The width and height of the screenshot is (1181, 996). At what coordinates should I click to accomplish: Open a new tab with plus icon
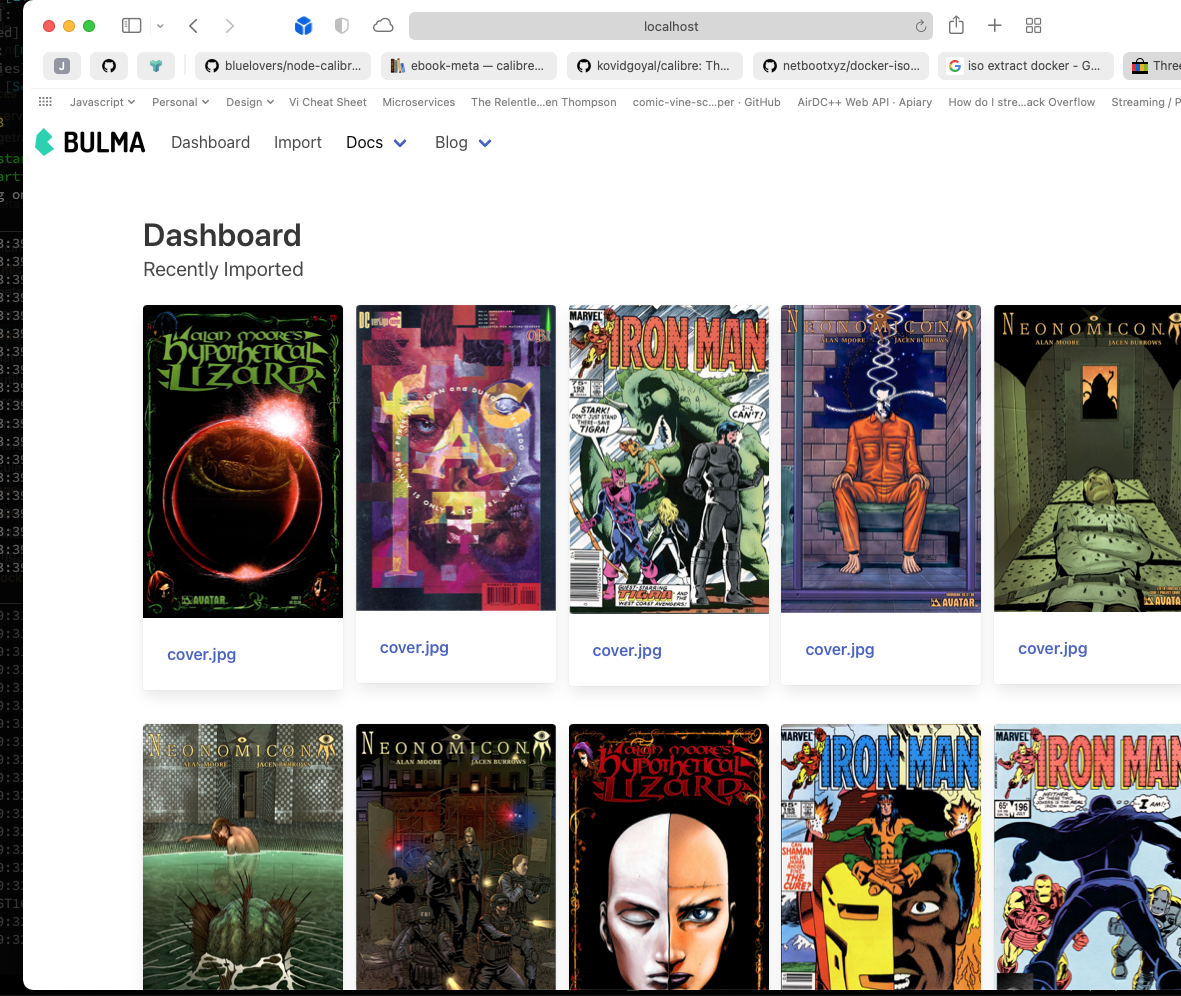coord(994,26)
